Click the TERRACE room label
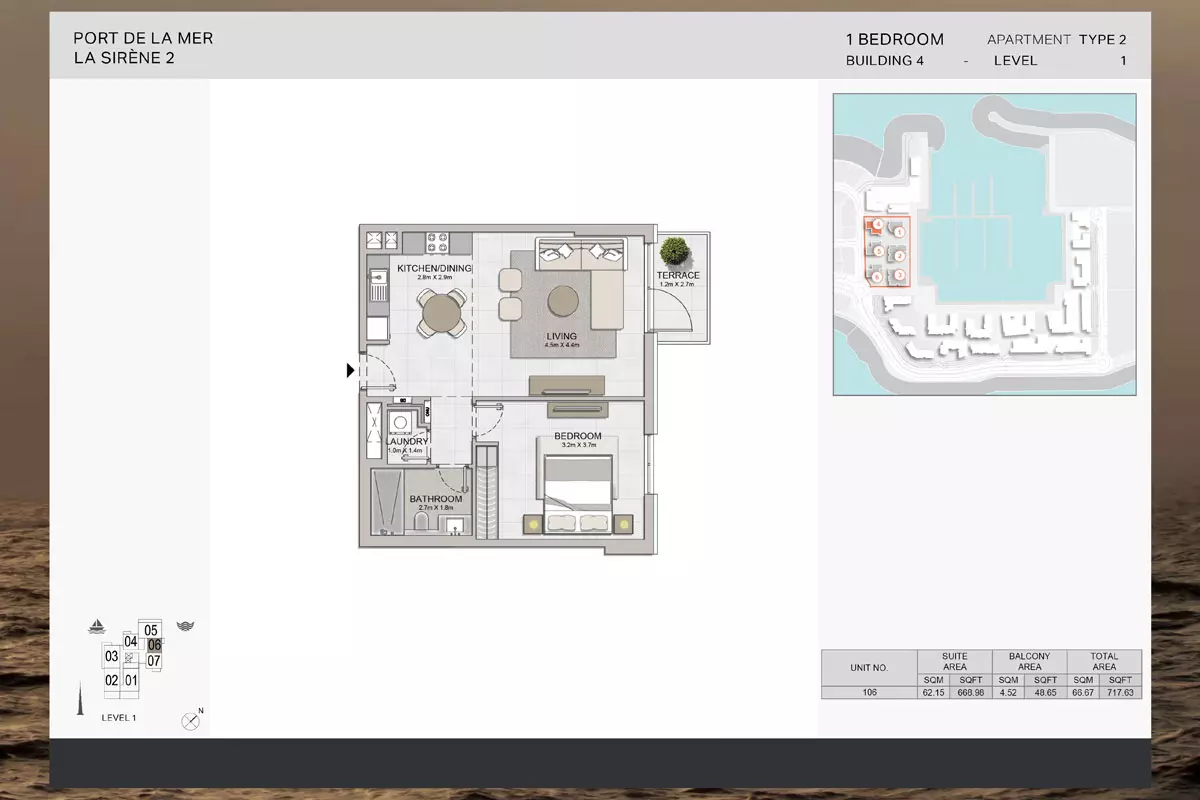 678,275
